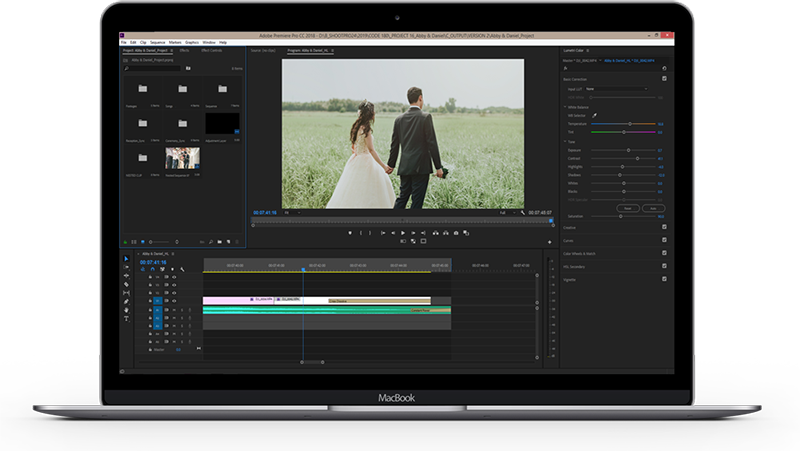Viewport: 800px width, 451px height.
Task: Click Lumetri reset effect icon
Action: coord(664,68)
